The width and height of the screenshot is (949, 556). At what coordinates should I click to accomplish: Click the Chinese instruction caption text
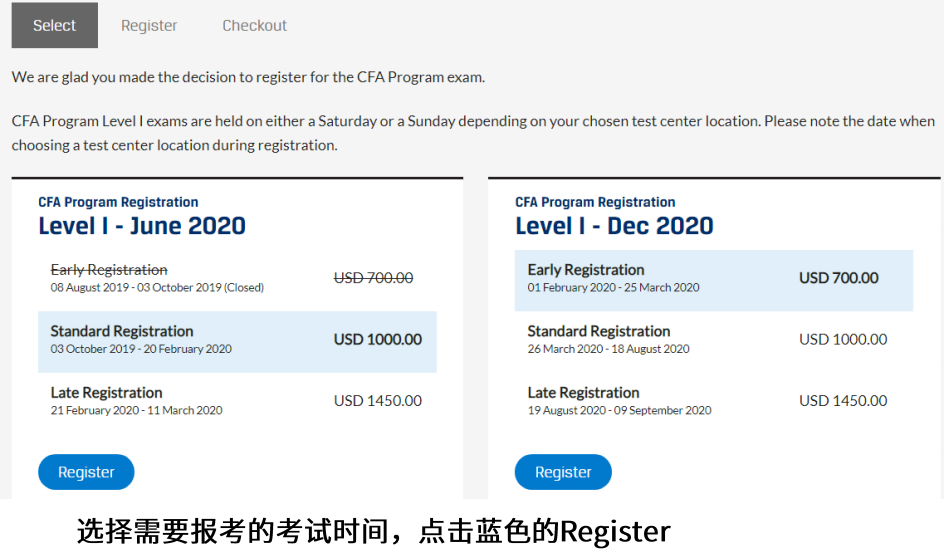coord(373,531)
